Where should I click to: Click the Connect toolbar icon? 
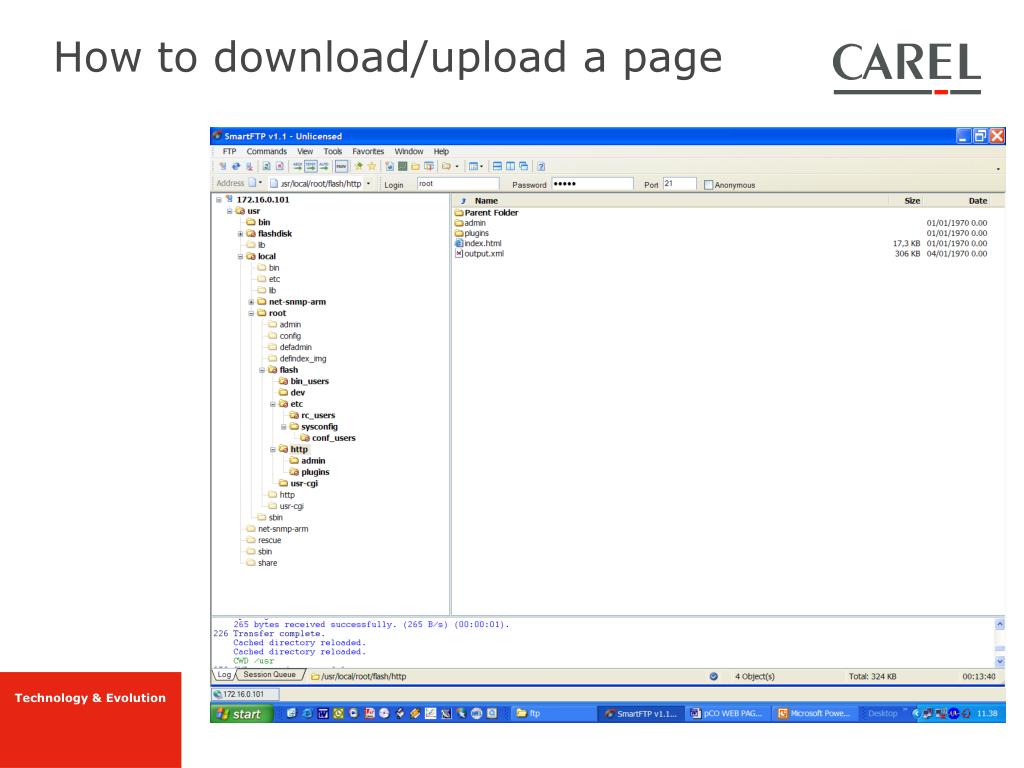click(x=223, y=167)
